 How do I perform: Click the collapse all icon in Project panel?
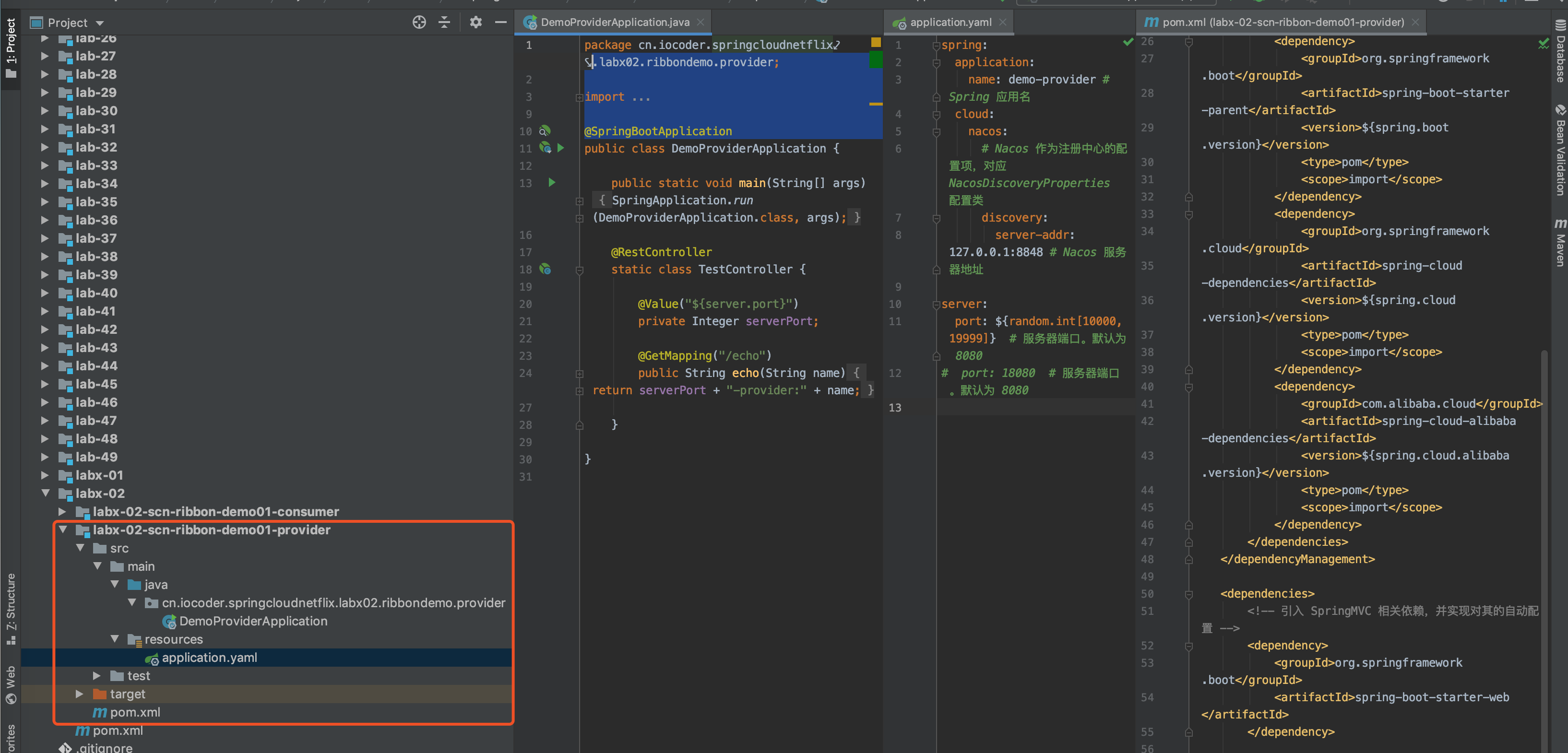click(x=444, y=23)
